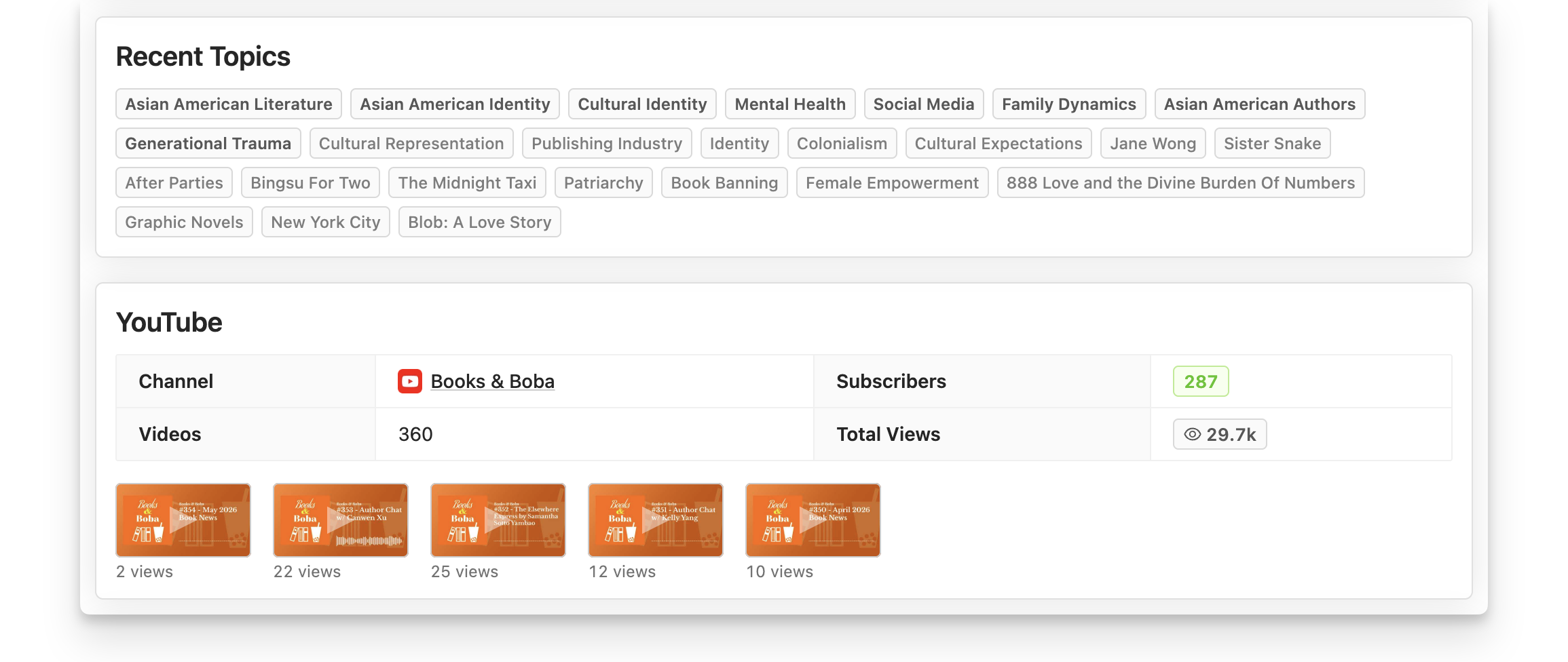Click the Generational Trauma topic tag

pos(208,143)
